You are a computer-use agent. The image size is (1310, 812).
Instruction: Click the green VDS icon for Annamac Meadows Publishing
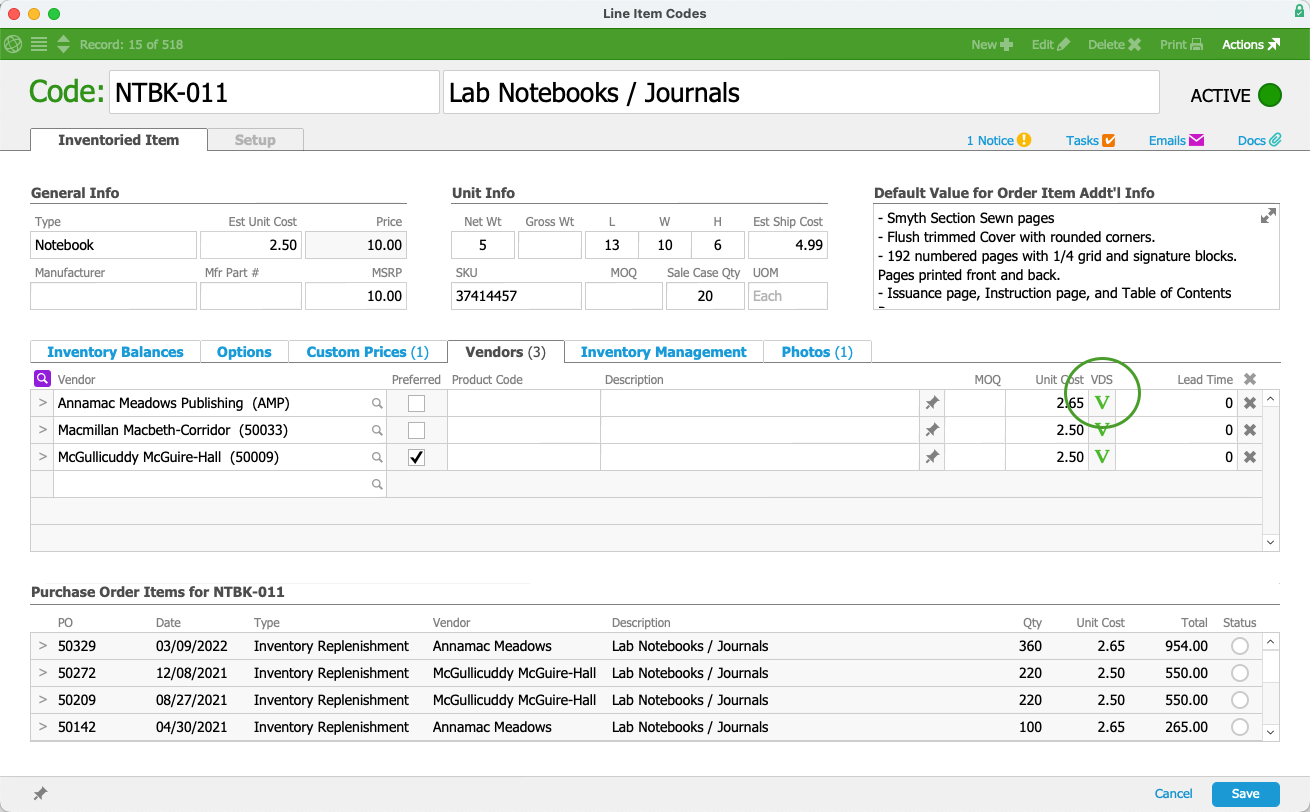pos(1102,403)
